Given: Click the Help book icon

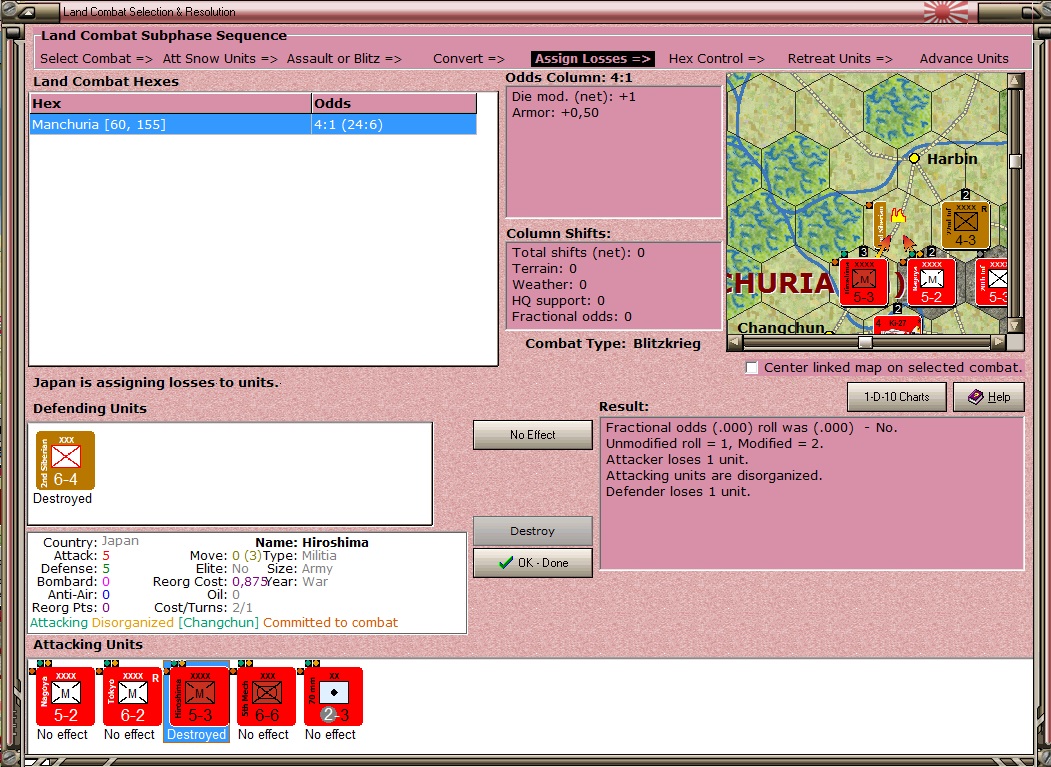Looking at the screenshot, I should tap(975, 397).
